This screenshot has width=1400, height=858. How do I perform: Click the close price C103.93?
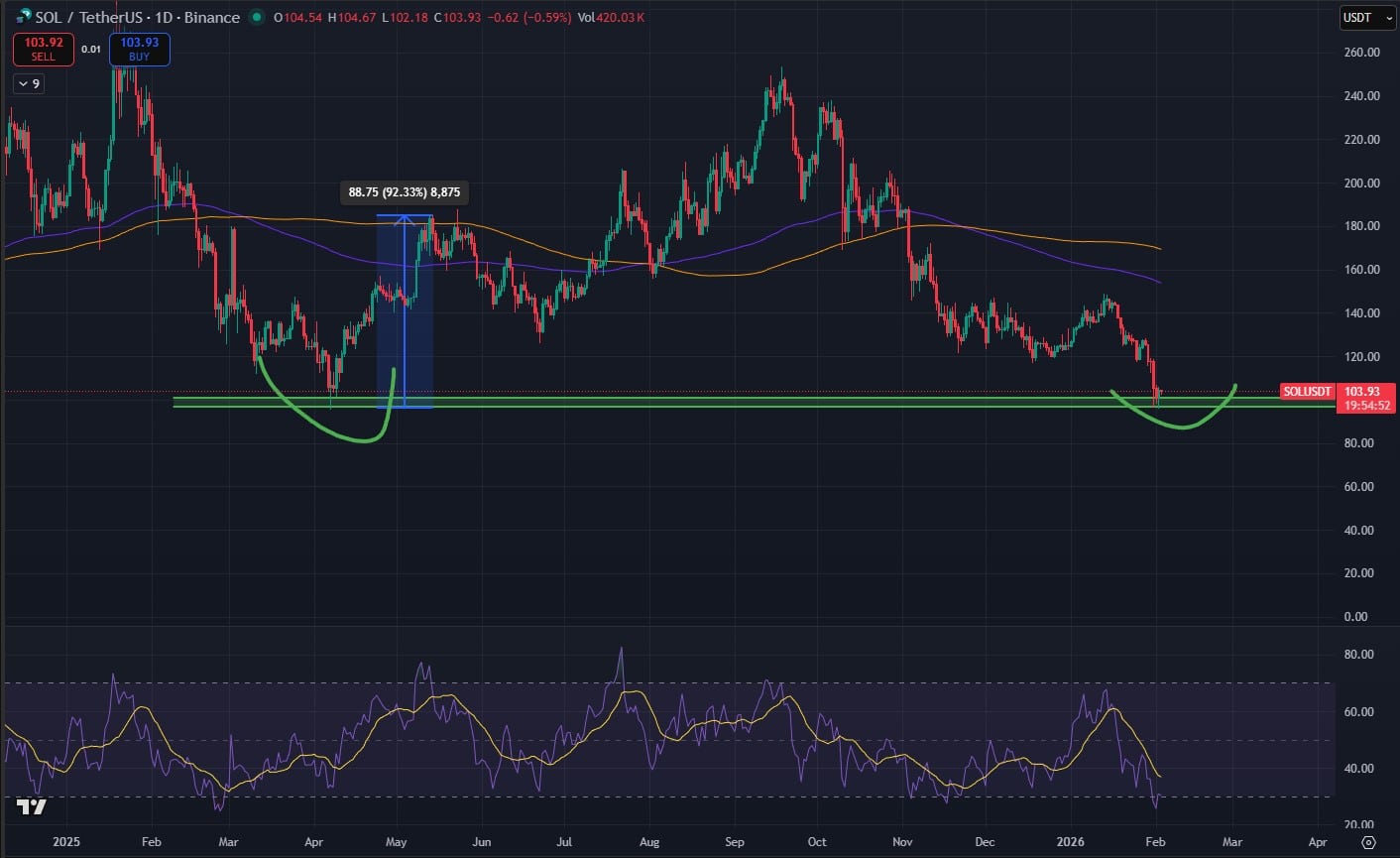click(457, 17)
